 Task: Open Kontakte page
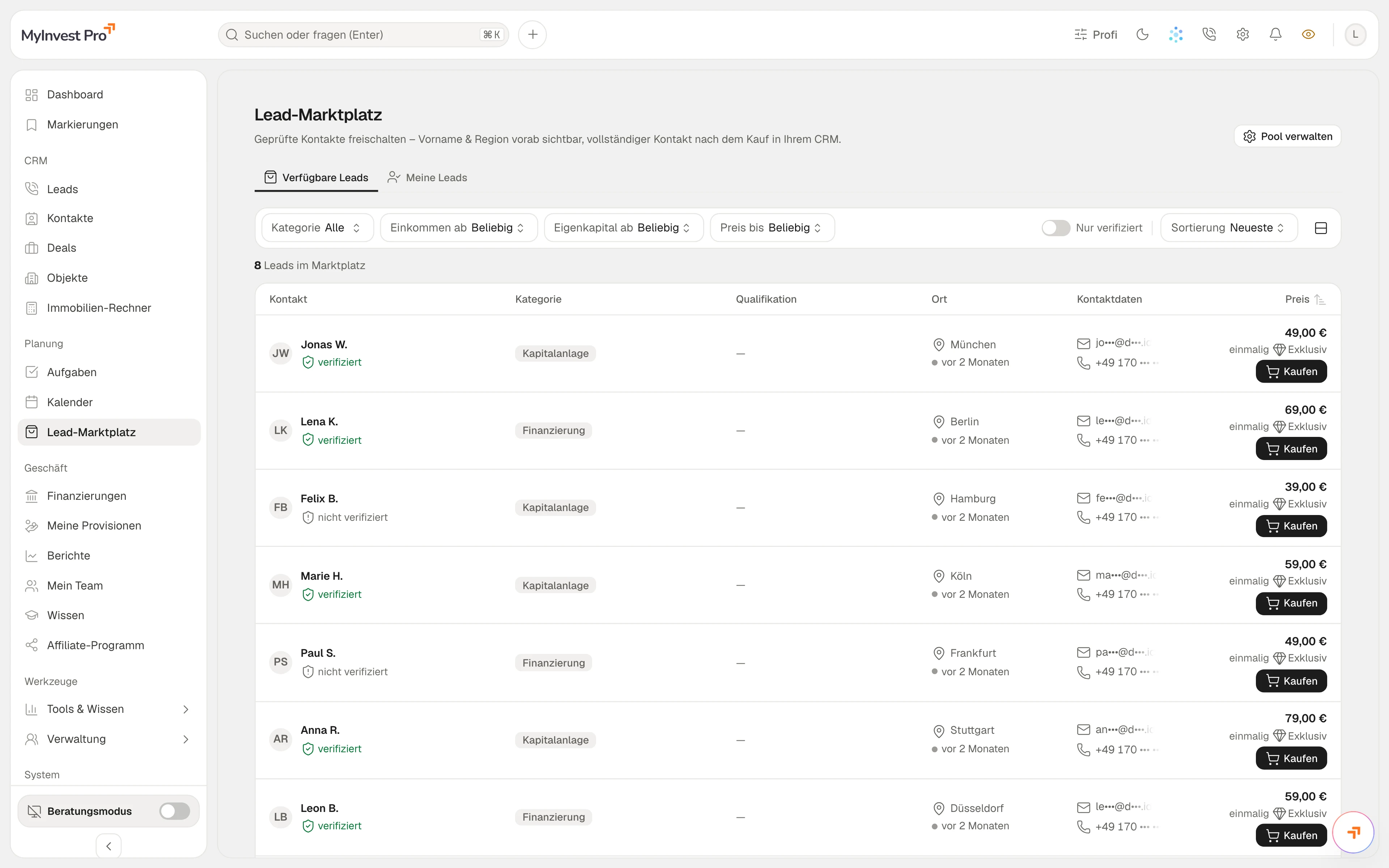point(109,218)
